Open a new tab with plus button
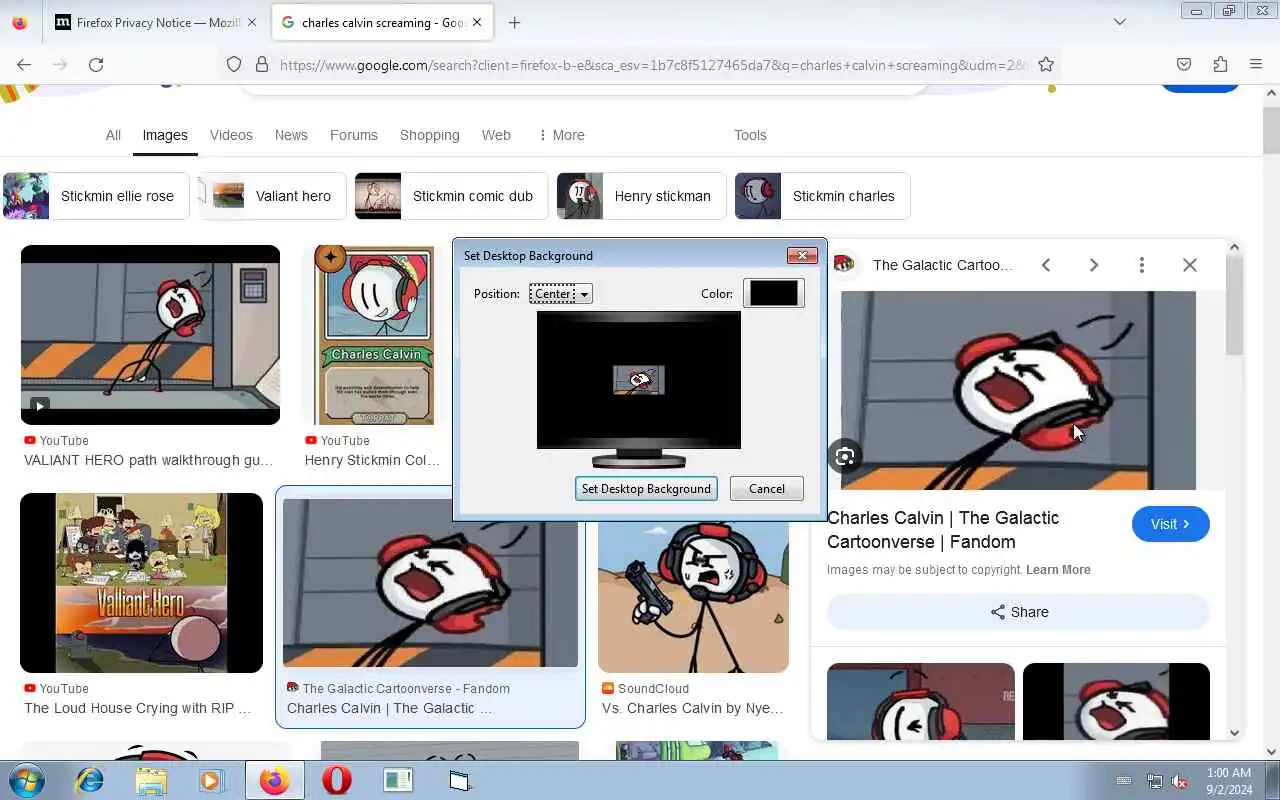The width and height of the screenshot is (1280, 800). point(514,22)
